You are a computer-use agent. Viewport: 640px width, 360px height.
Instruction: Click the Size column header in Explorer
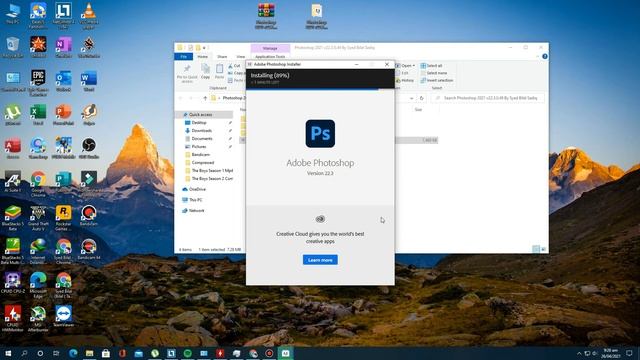(418, 109)
